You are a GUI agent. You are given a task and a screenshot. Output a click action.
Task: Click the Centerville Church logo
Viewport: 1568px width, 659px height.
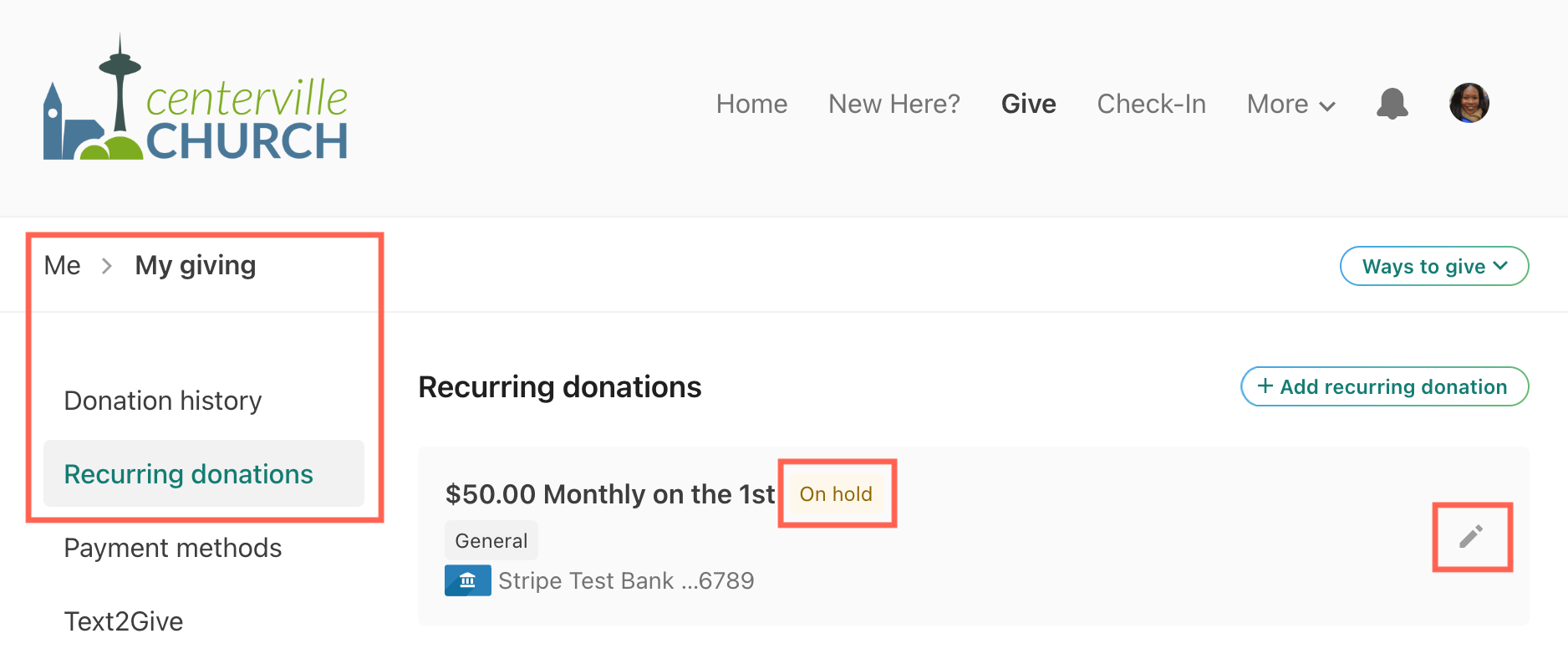pyautogui.click(x=196, y=98)
